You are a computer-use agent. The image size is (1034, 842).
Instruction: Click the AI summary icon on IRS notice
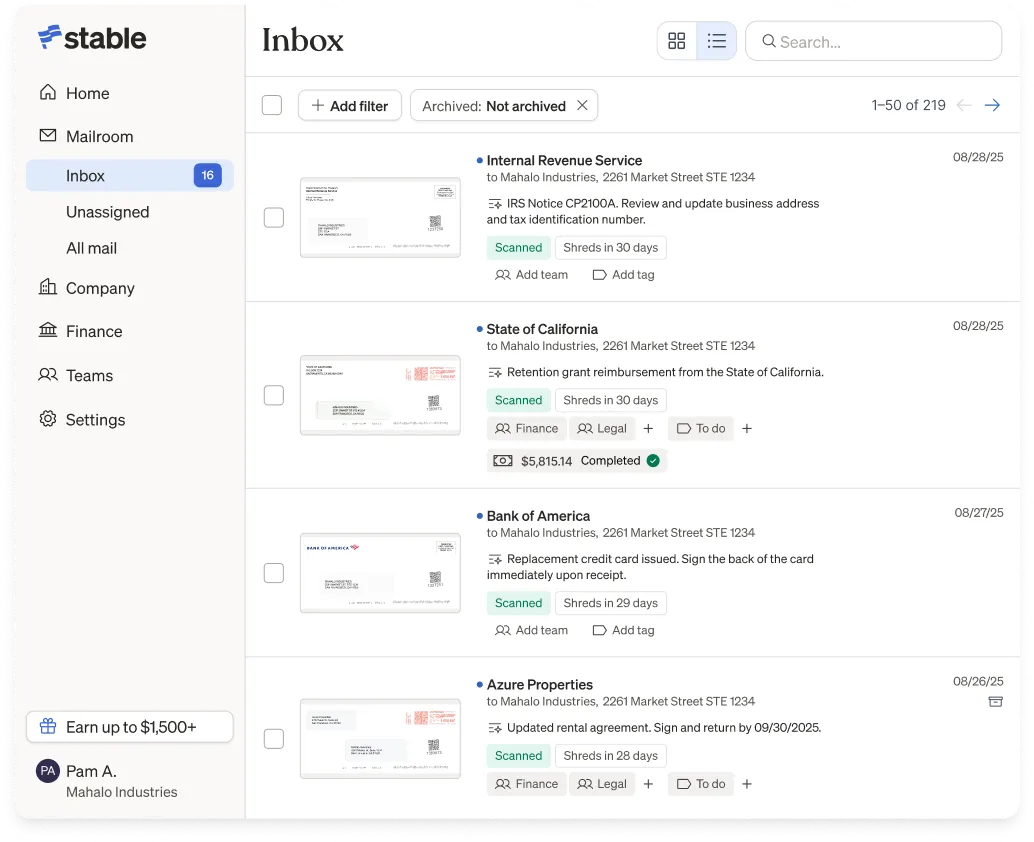(495, 204)
